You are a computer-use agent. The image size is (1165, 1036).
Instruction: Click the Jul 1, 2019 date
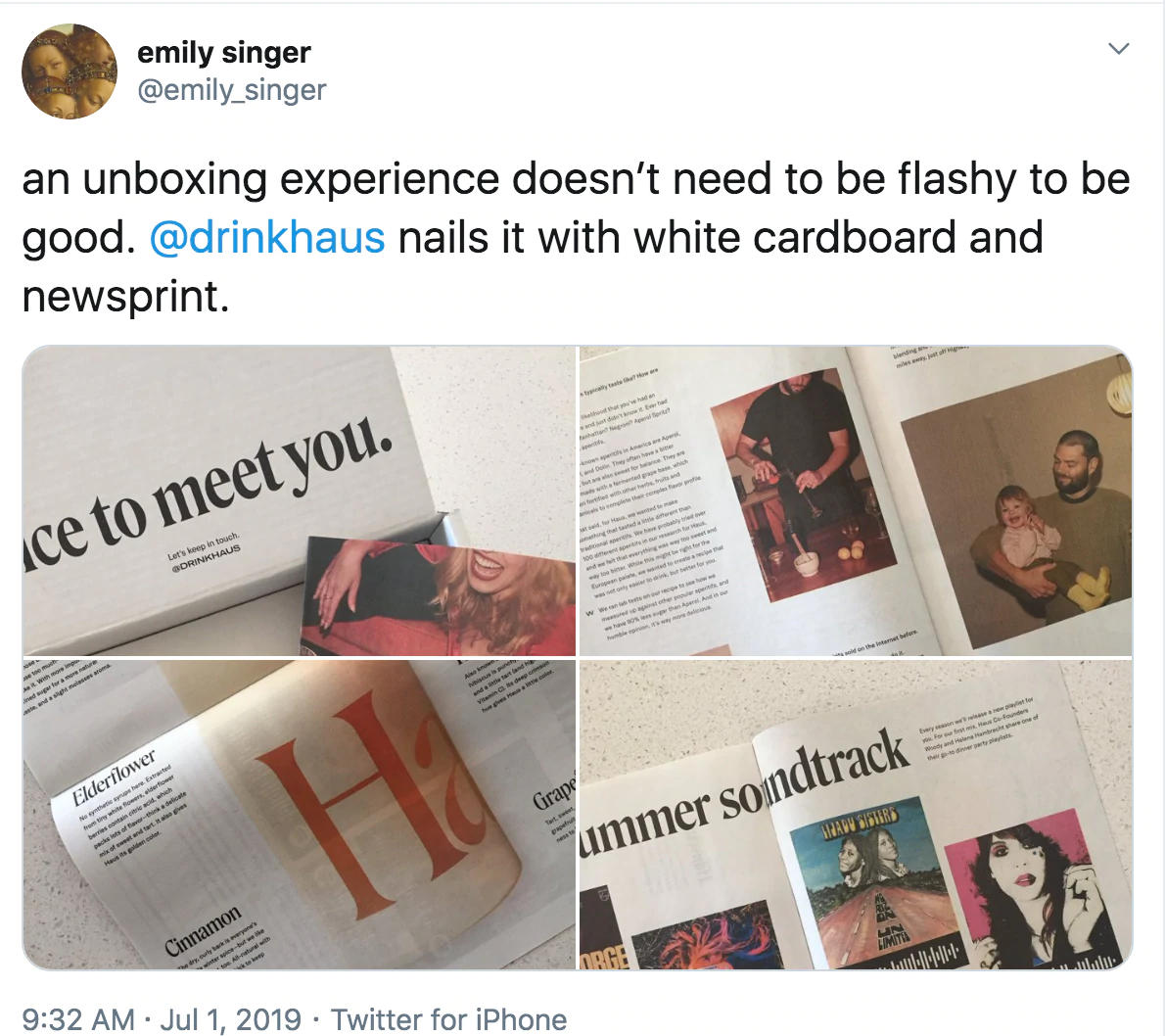[x=230, y=1019]
